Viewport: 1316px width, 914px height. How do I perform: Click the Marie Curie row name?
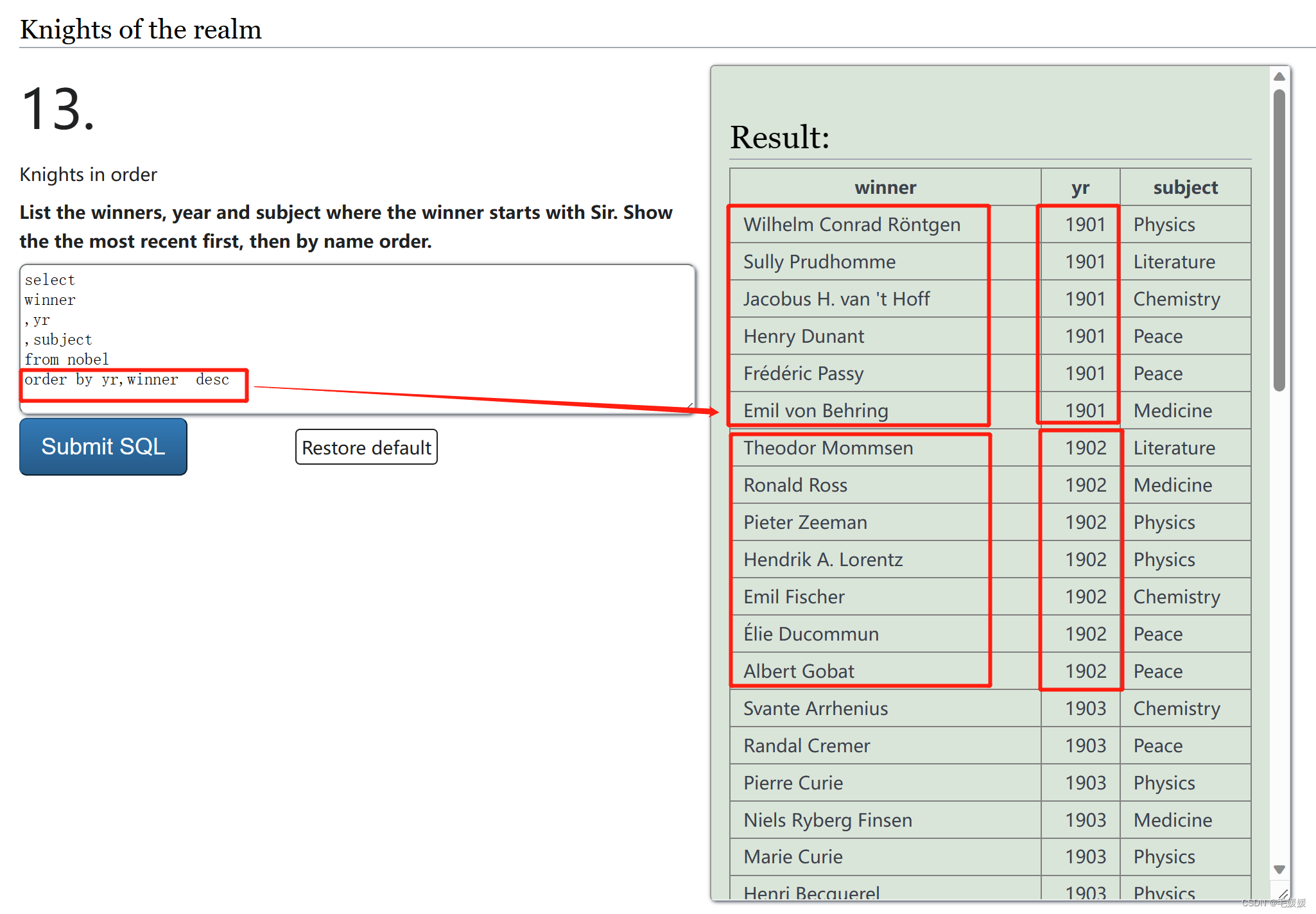pos(793,857)
